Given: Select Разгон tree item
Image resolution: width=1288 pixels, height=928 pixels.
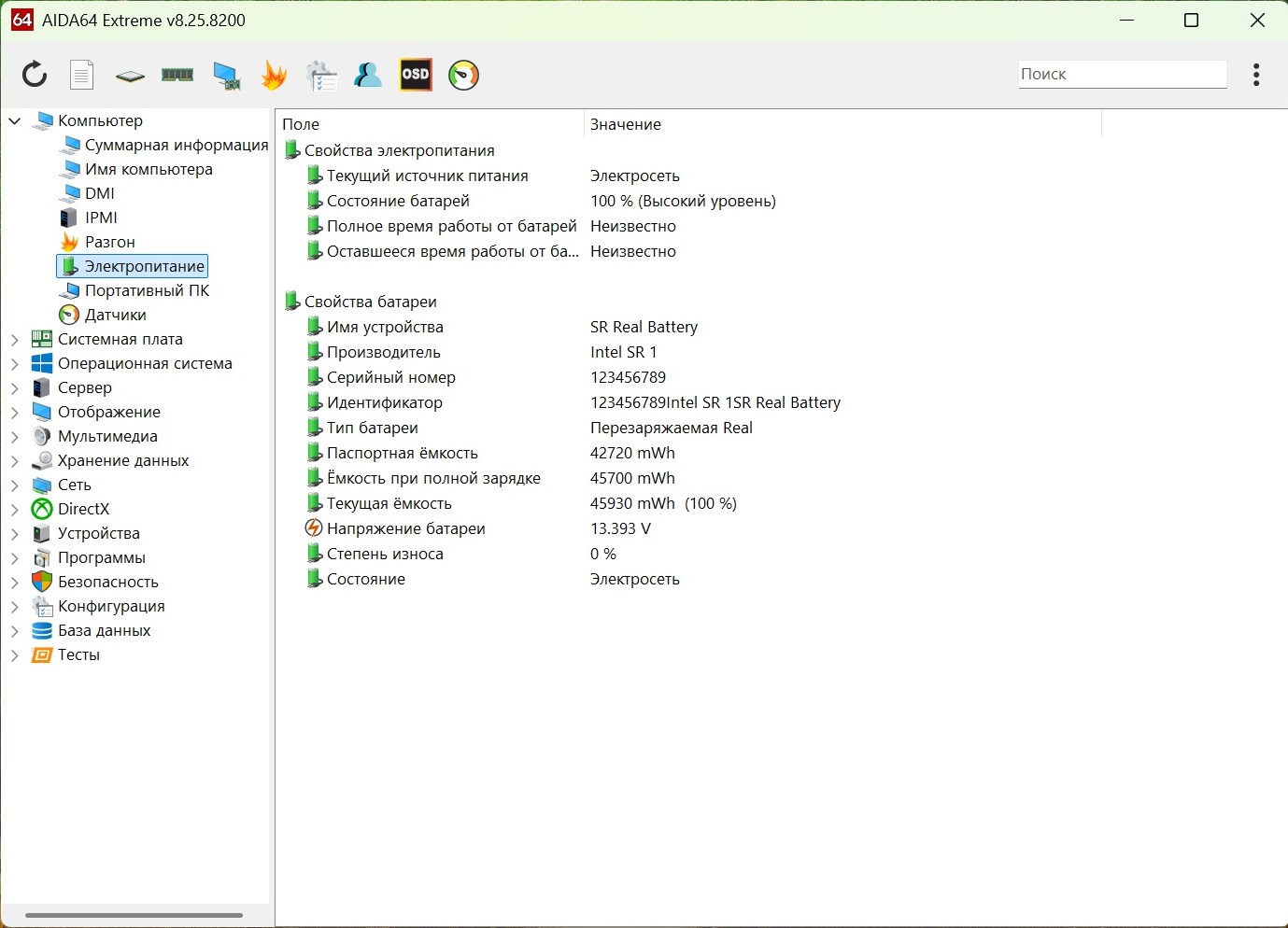Looking at the screenshot, I should (109, 242).
